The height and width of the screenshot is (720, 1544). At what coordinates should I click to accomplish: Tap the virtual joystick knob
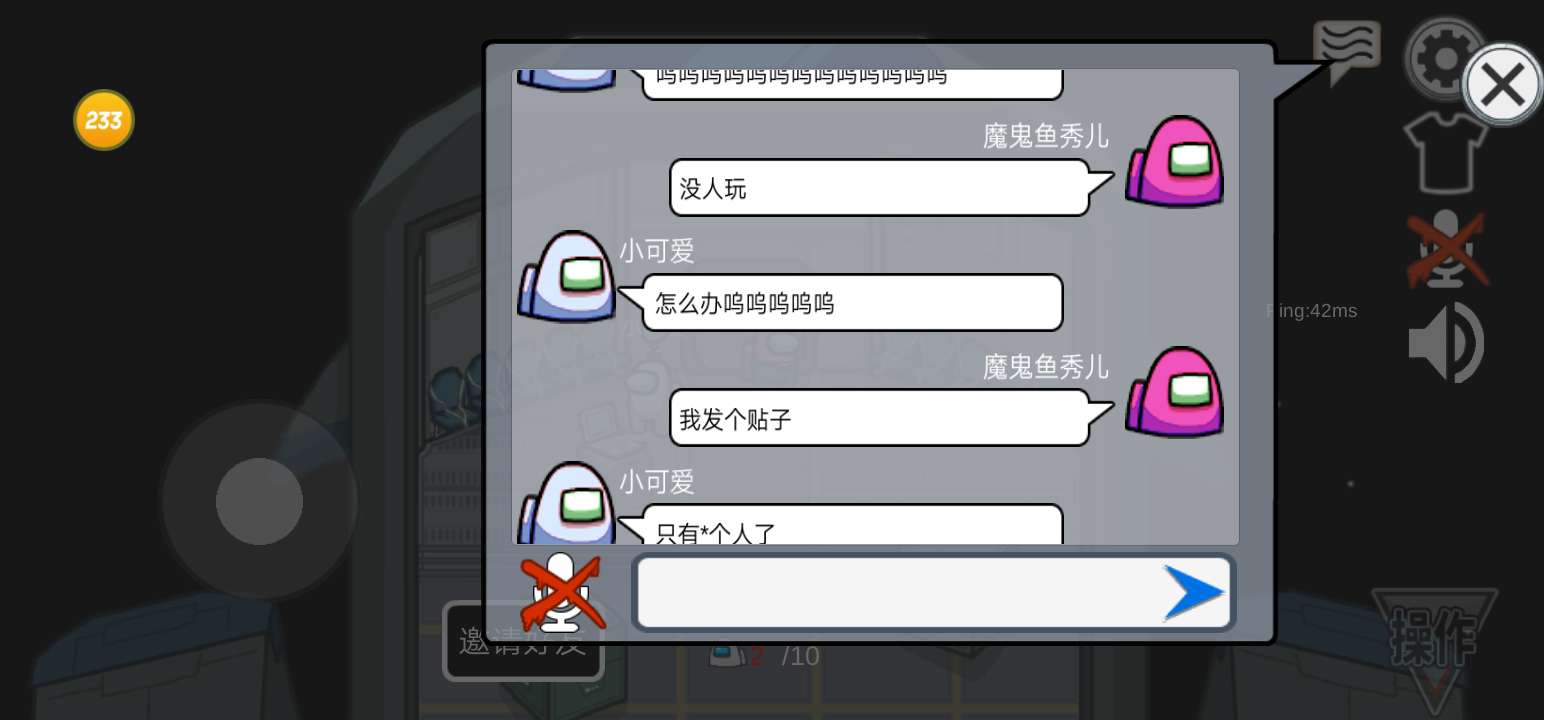[260, 501]
